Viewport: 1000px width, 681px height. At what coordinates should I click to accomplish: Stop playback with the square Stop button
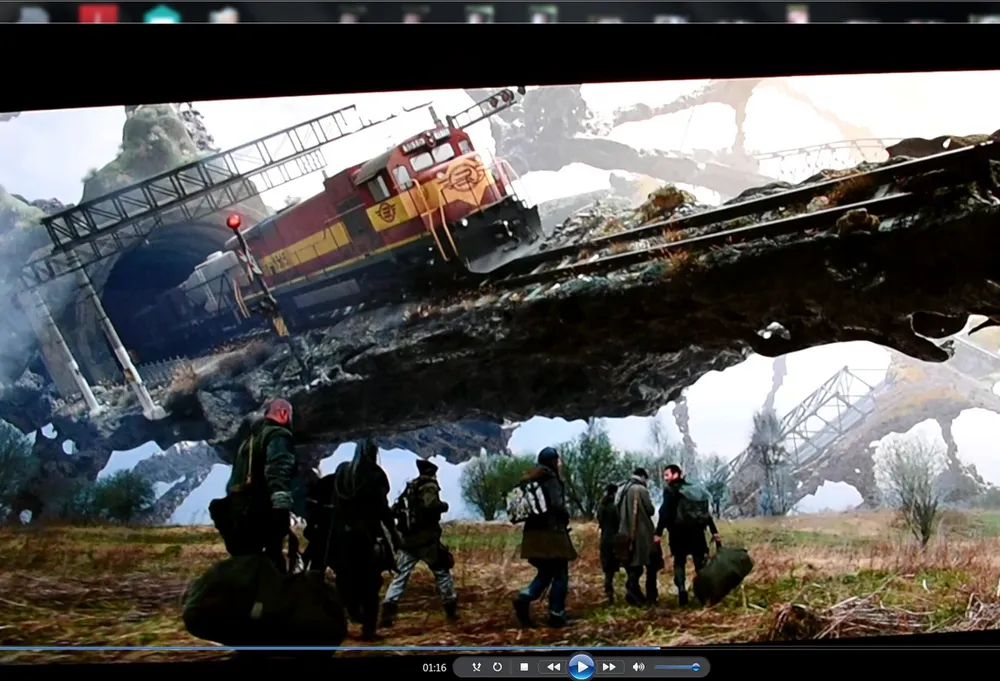coord(523,667)
